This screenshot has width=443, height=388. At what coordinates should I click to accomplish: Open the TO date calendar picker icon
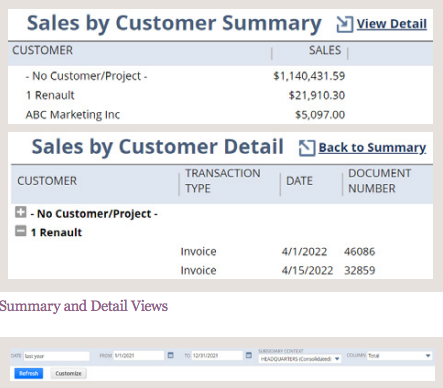(249, 355)
